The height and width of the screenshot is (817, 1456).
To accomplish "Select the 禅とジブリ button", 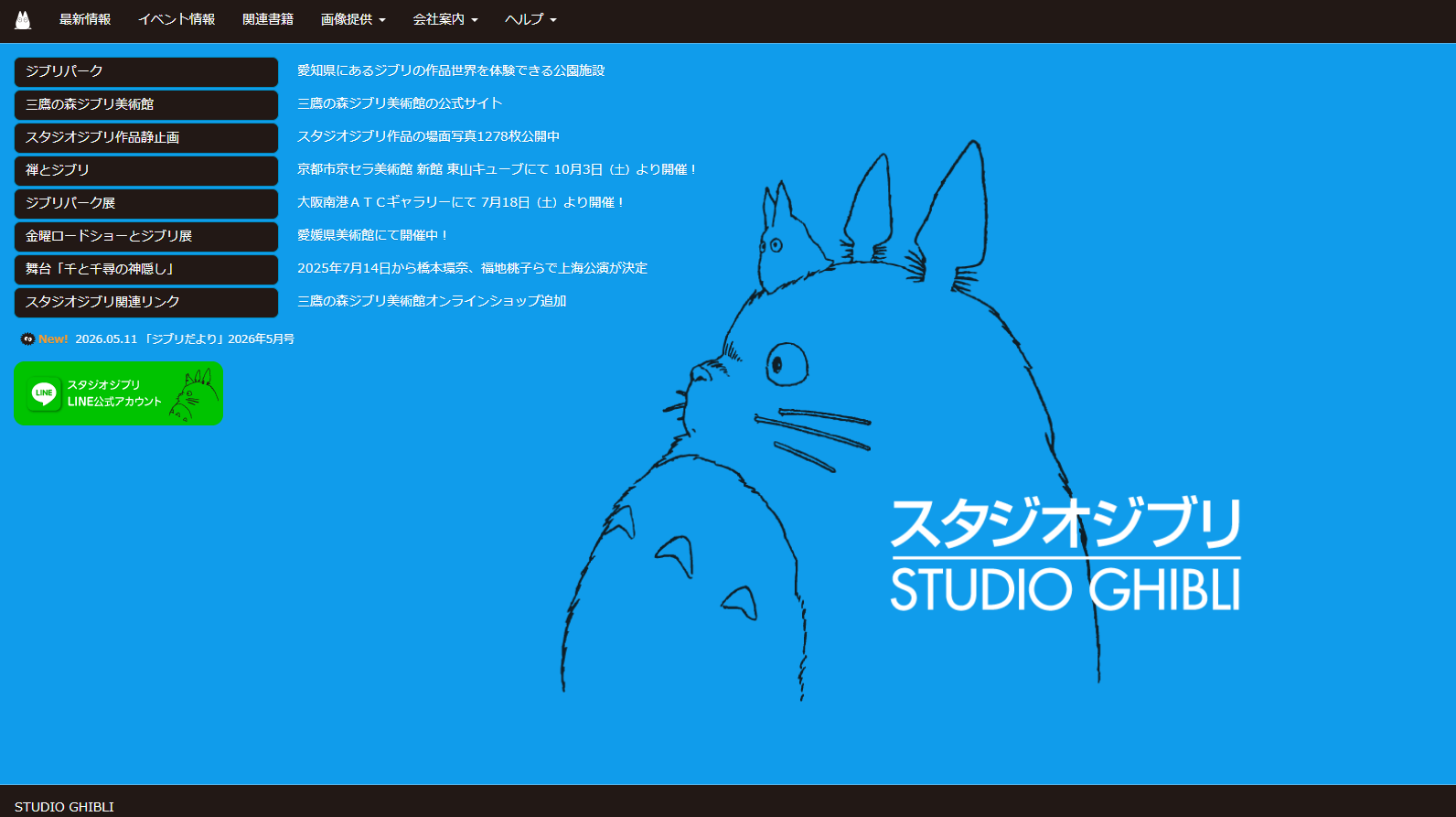I will click(x=146, y=171).
